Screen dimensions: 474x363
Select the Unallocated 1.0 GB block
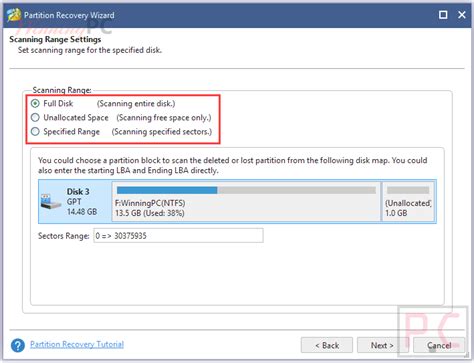[408, 201]
